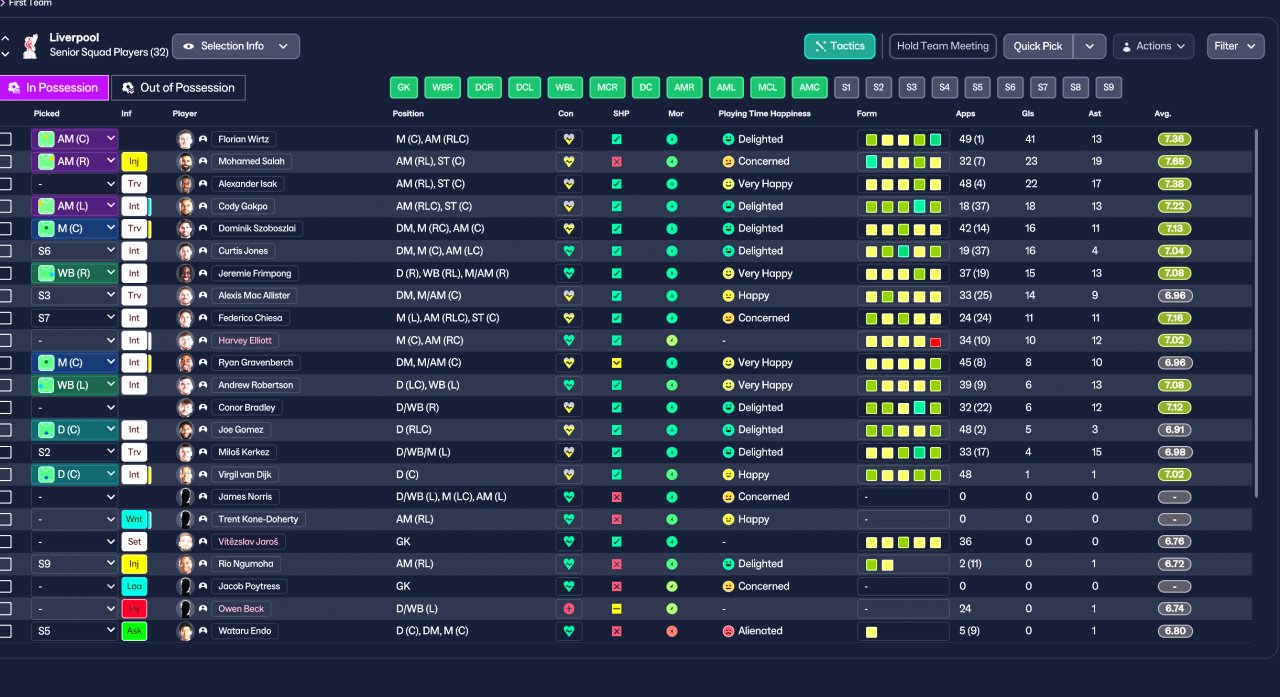
Task: Open Florian Wirtz's AM (C) picked dropdown
Action: point(75,139)
